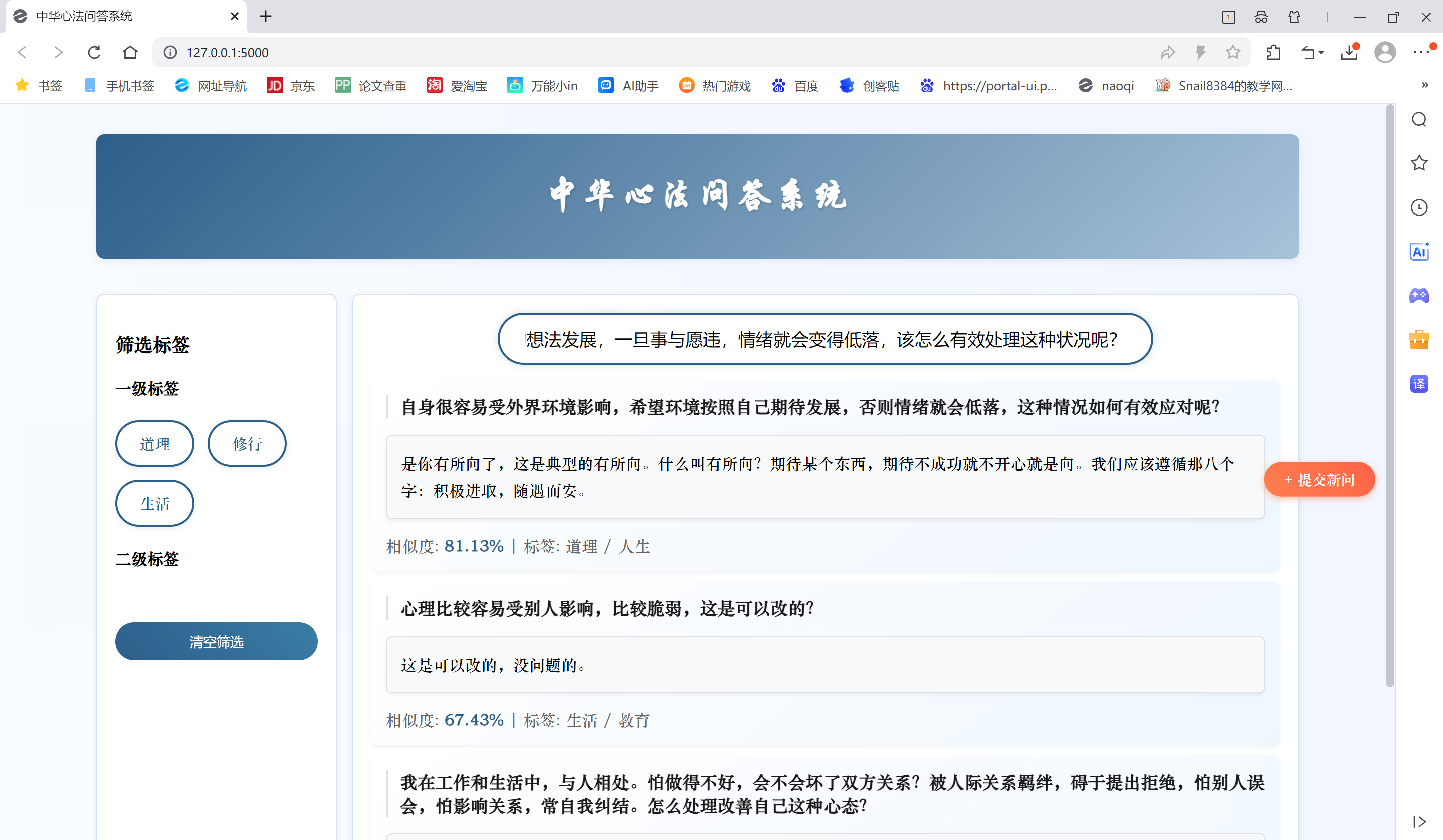Open the sidebar orange toolbox icon

point(1419,339)
